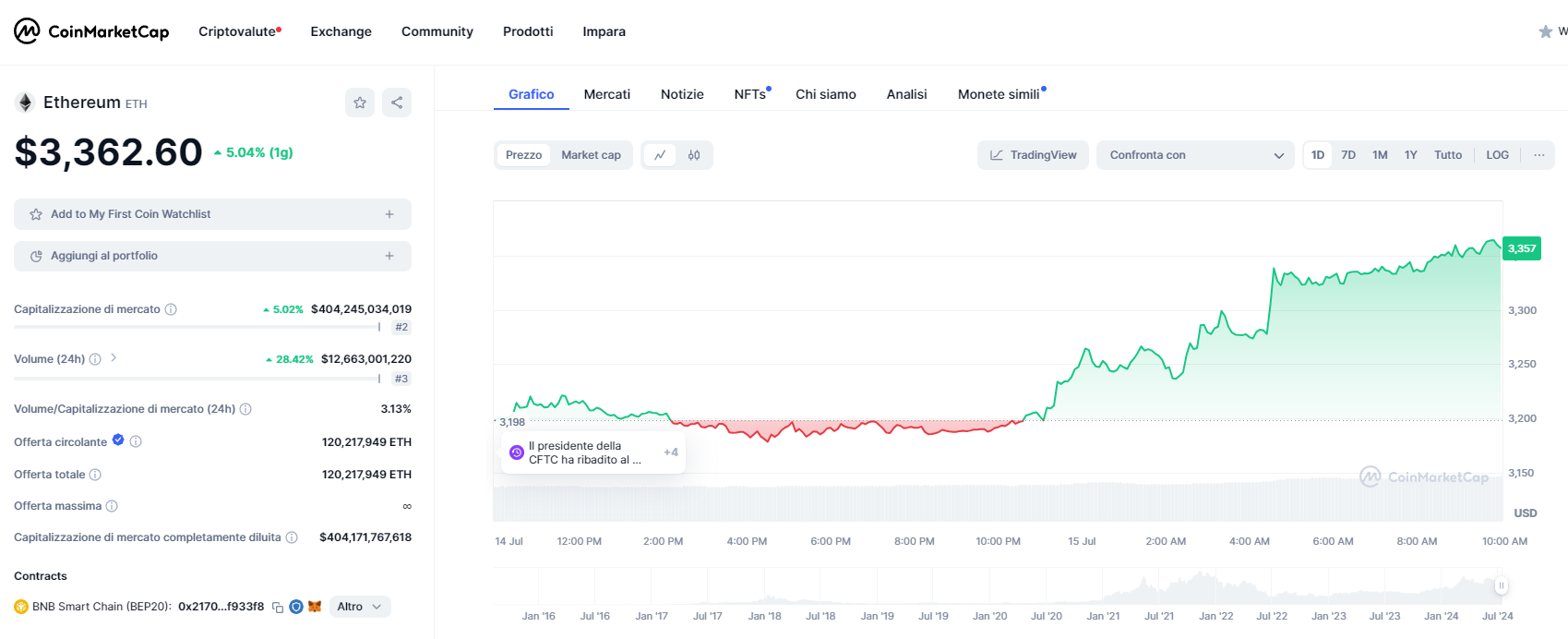This screenshot has height=639, width=1568.
Task: Open the Confronta con dropdown
Action: click(1195, 155)
